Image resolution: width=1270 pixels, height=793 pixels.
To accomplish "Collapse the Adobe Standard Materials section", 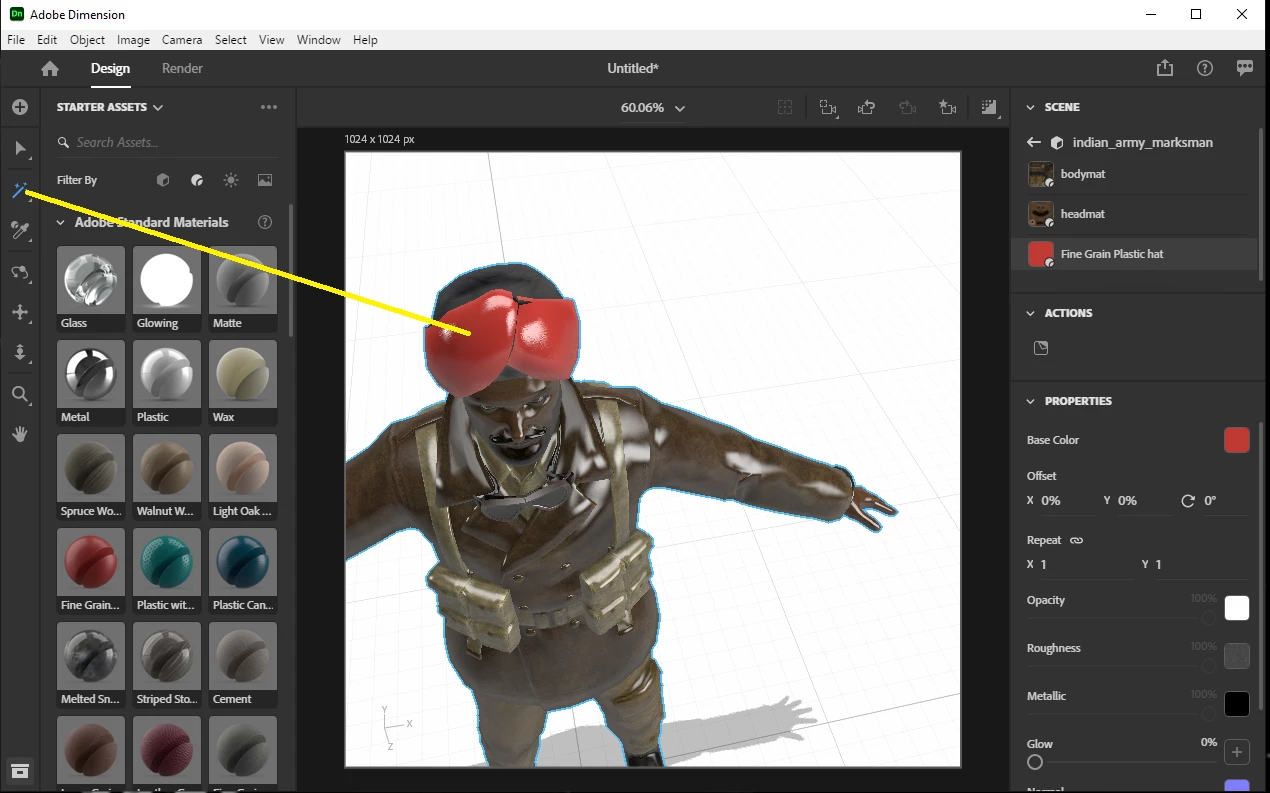I will (x=60, y=222).
